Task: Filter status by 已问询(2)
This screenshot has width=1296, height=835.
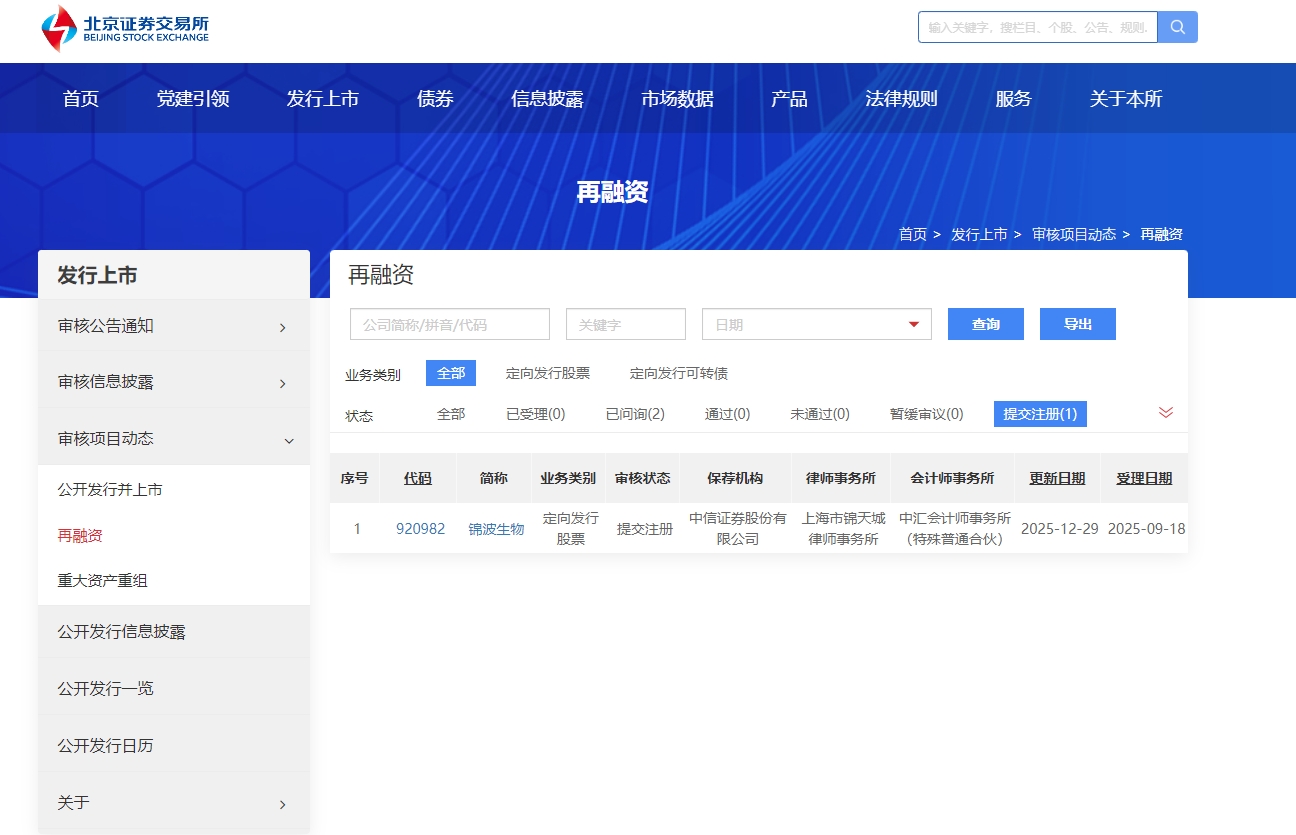Action: (635, 414)
